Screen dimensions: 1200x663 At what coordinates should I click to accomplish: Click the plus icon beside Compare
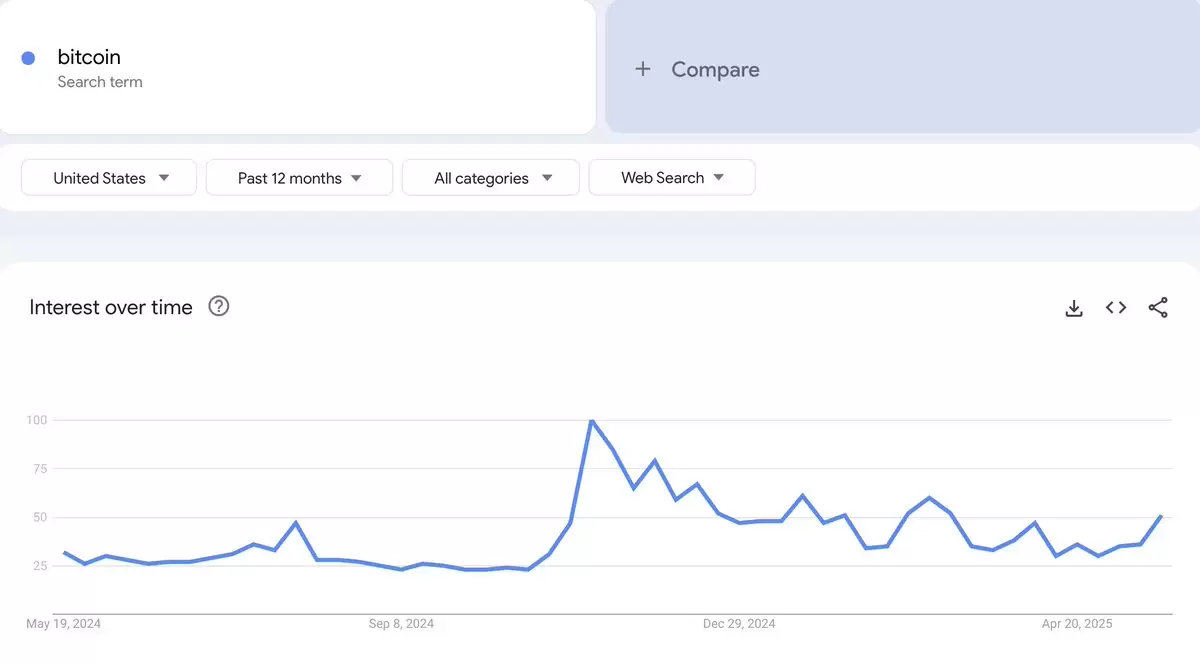643,69
